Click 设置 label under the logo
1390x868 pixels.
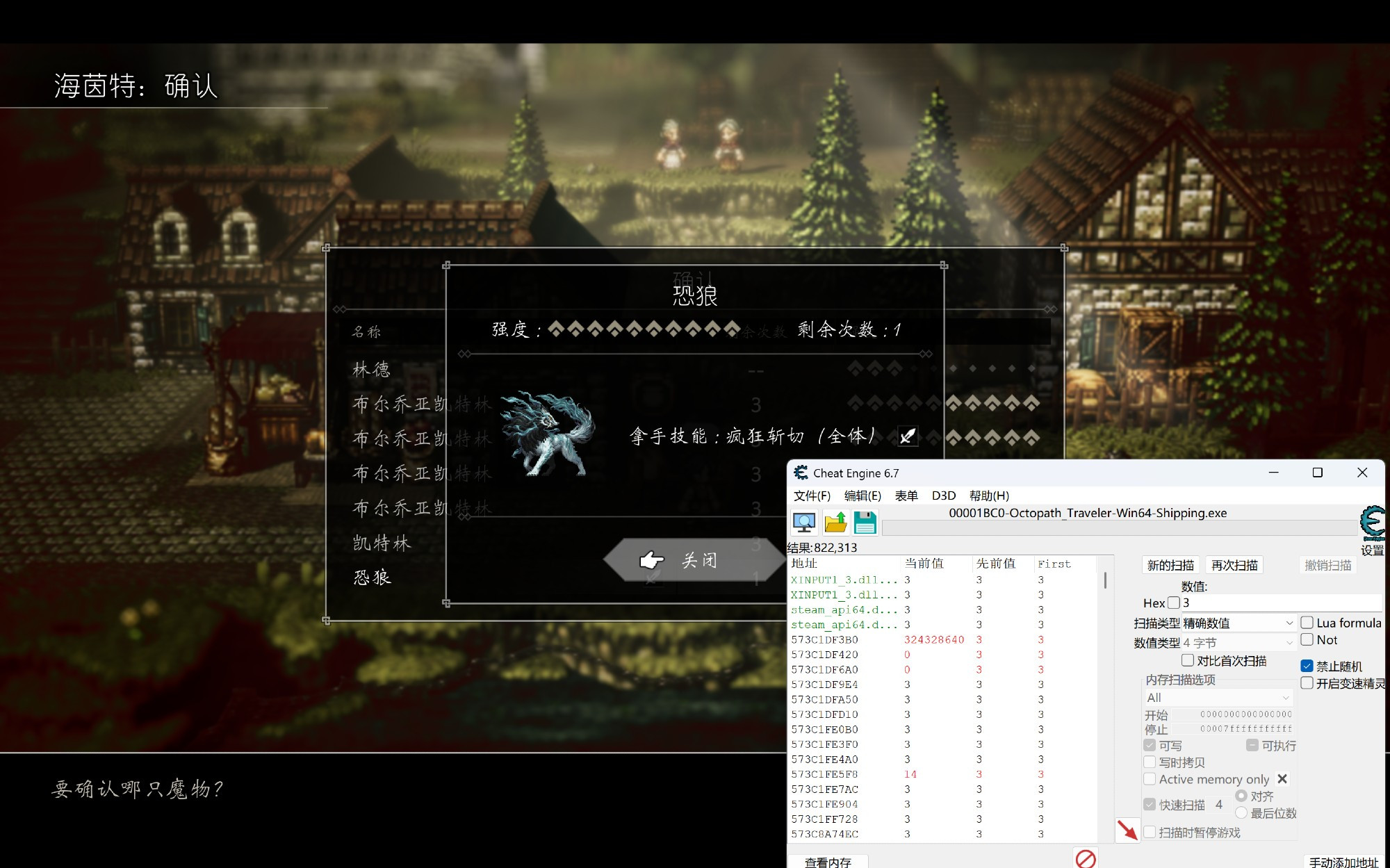pyautogui.click(x=1372, y=550)
